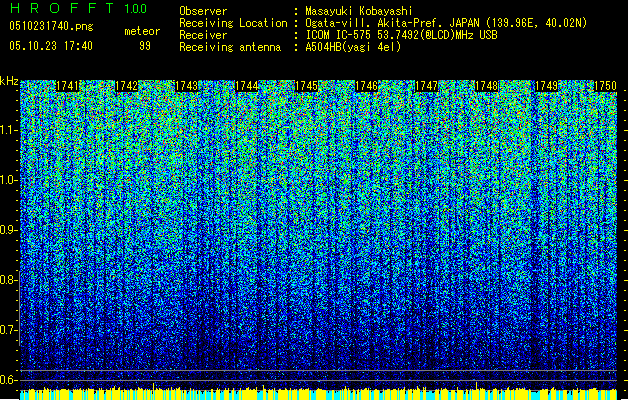The height and width of the screenshot is (400, 629).
Task: Click the Ogata-vill. Akita-Pref. JAPAN text
Action: click(446, 23)
